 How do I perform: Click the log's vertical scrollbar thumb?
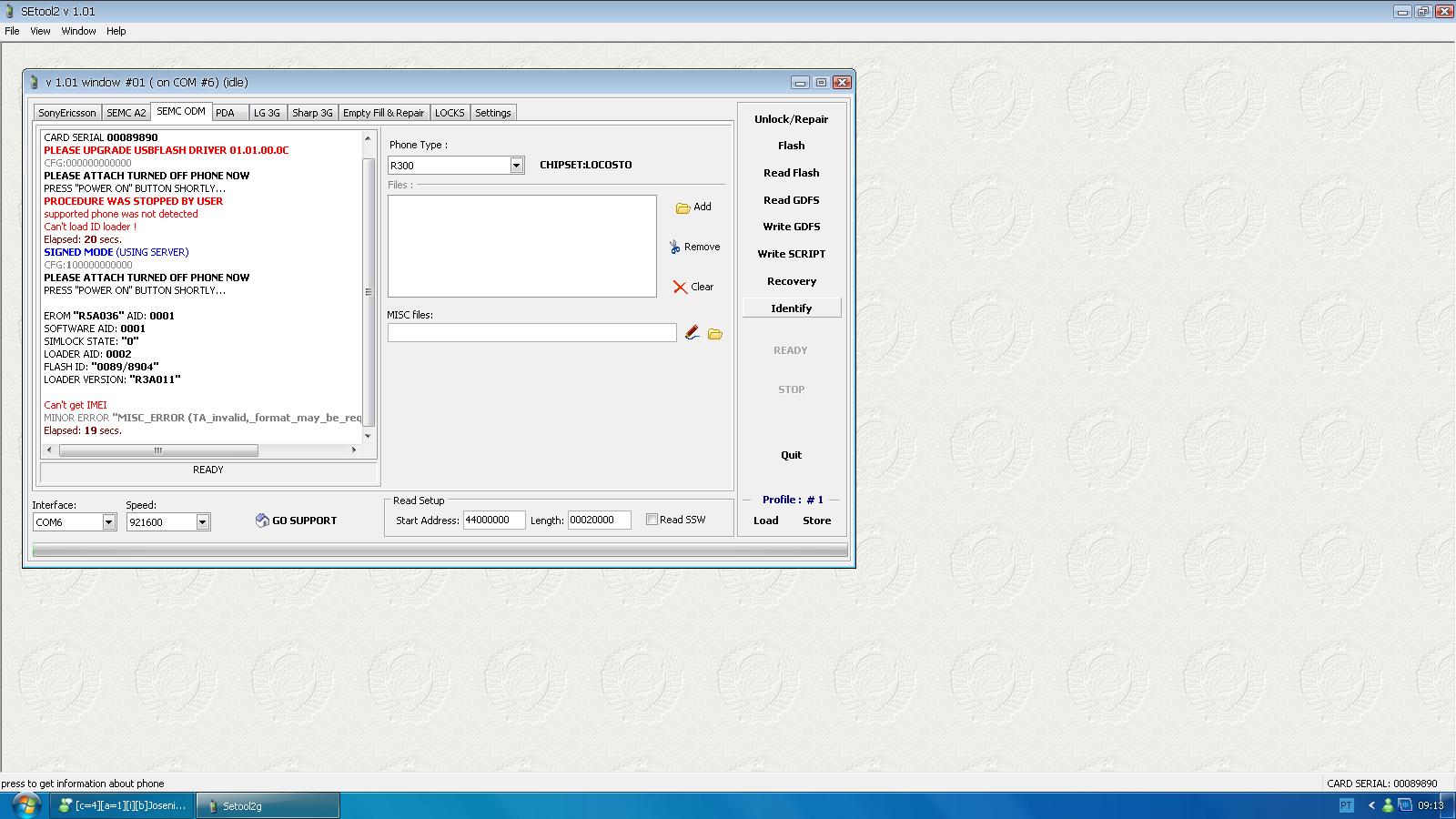coord(369,291)
